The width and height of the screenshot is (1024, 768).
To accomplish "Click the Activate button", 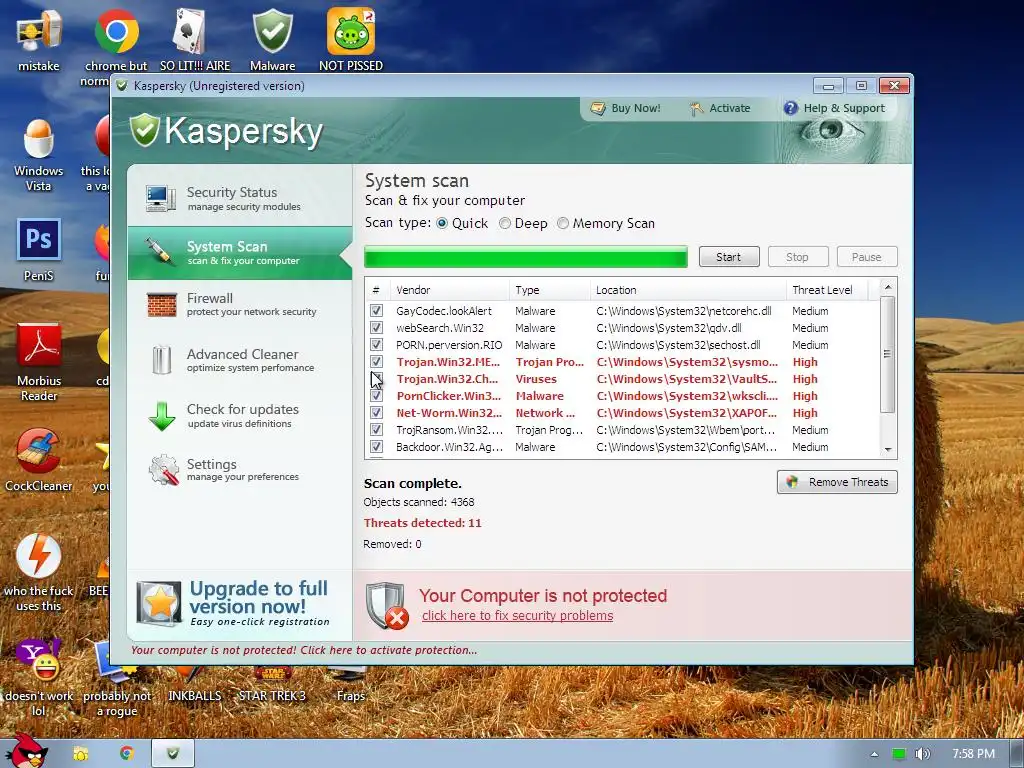I will [x=720, y=108].
